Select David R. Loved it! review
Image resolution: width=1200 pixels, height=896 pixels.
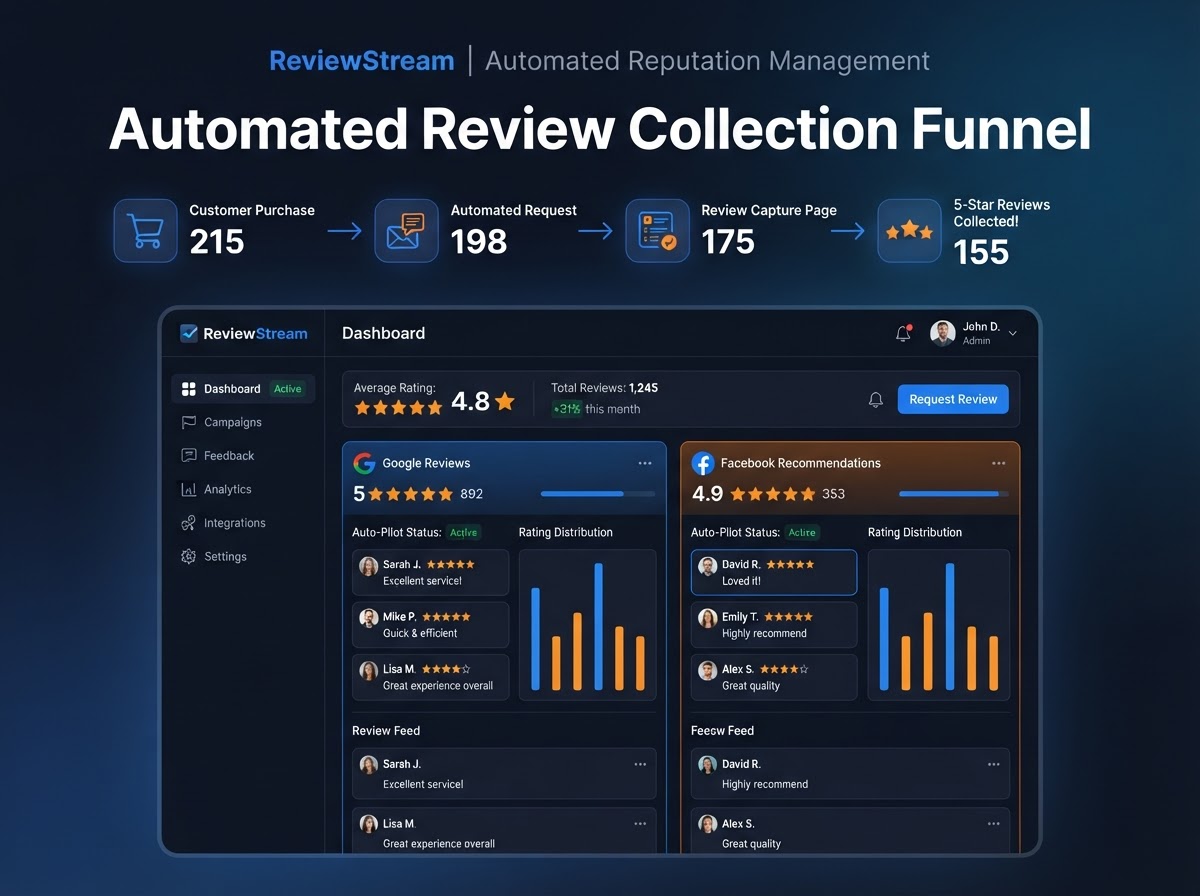click(x=774, y=573)
